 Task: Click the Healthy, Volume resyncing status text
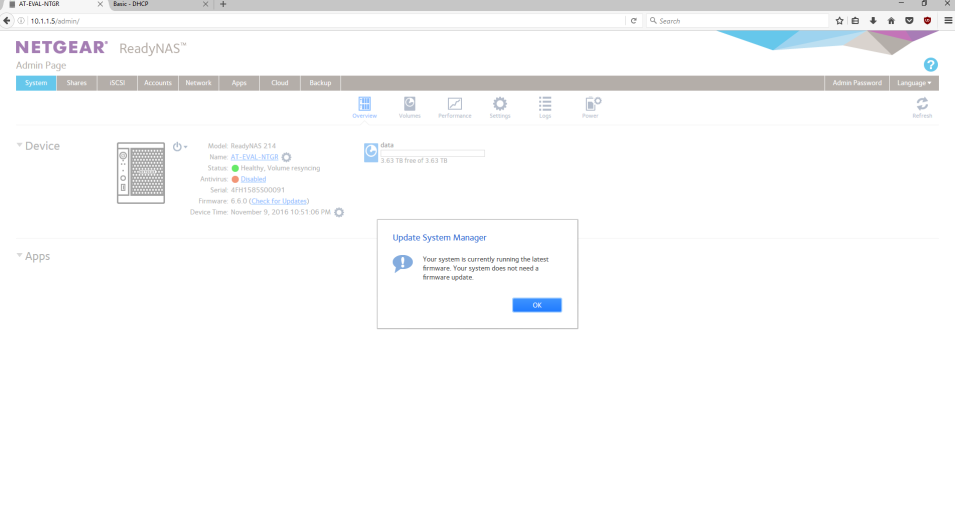tap(280, 168)
